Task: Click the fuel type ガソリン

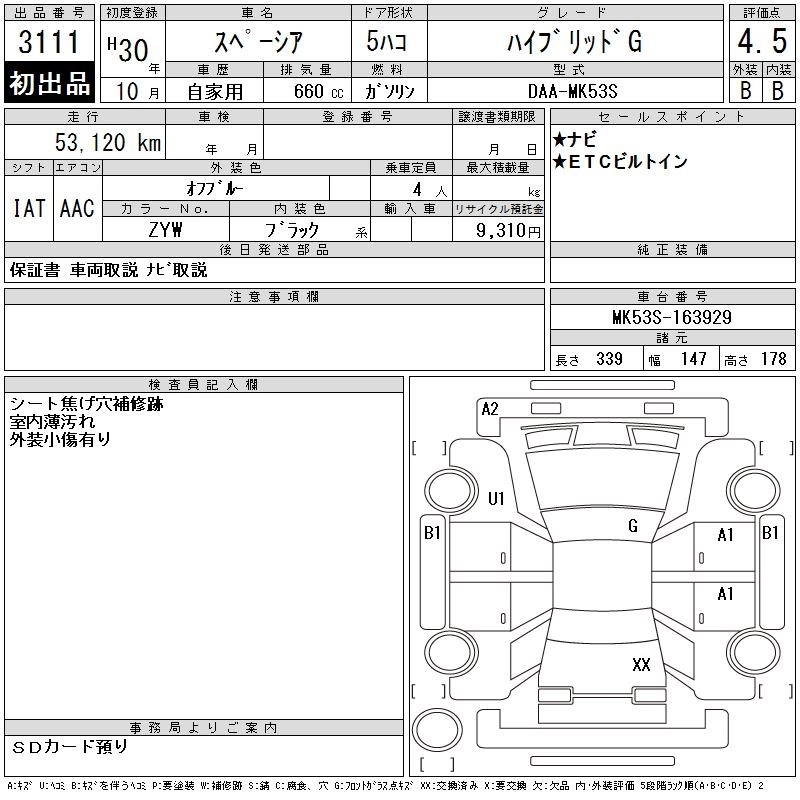Action: [389, 91]
